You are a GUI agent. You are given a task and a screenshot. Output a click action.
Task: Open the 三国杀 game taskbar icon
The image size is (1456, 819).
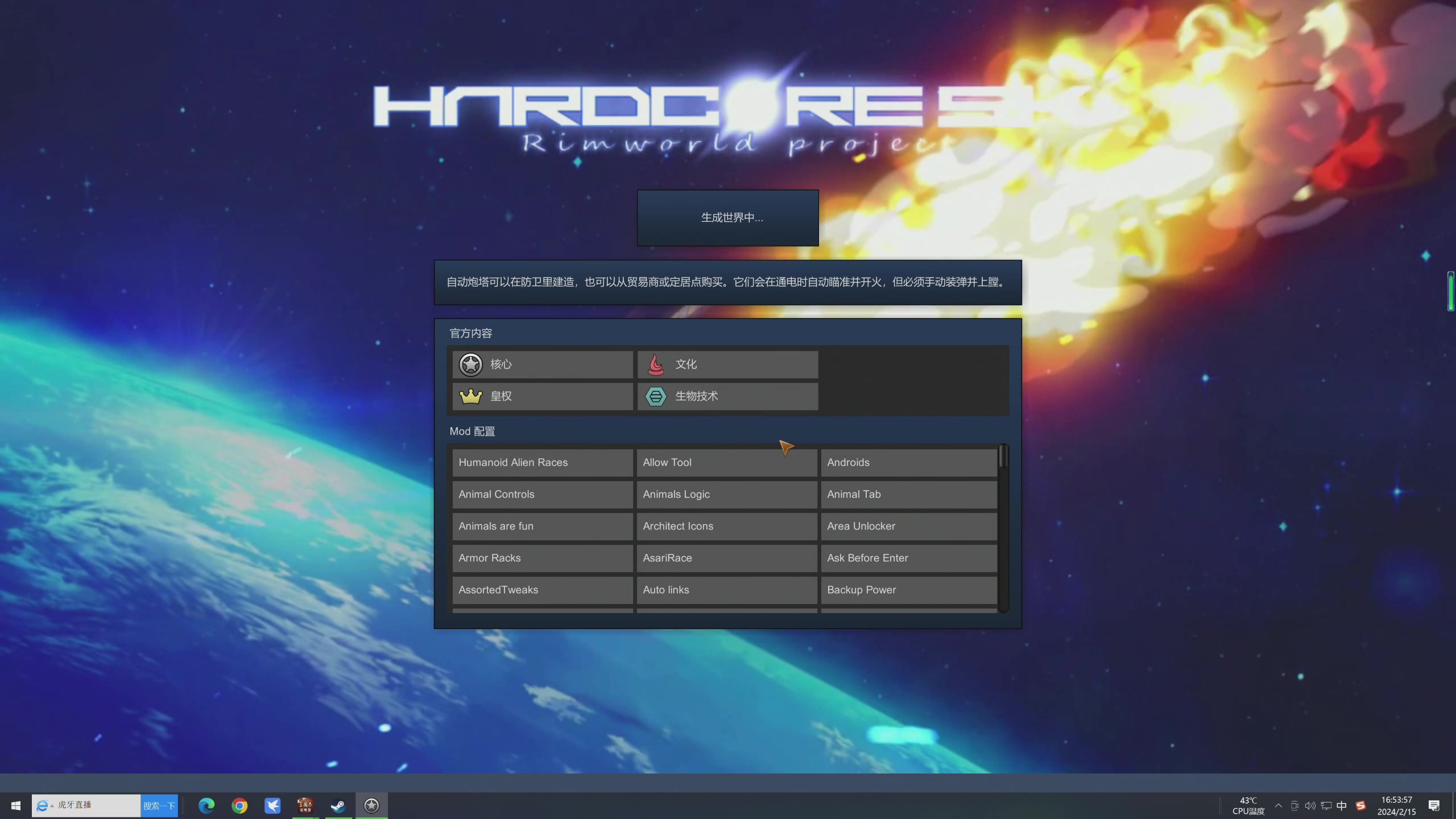[x=305, y=805]
